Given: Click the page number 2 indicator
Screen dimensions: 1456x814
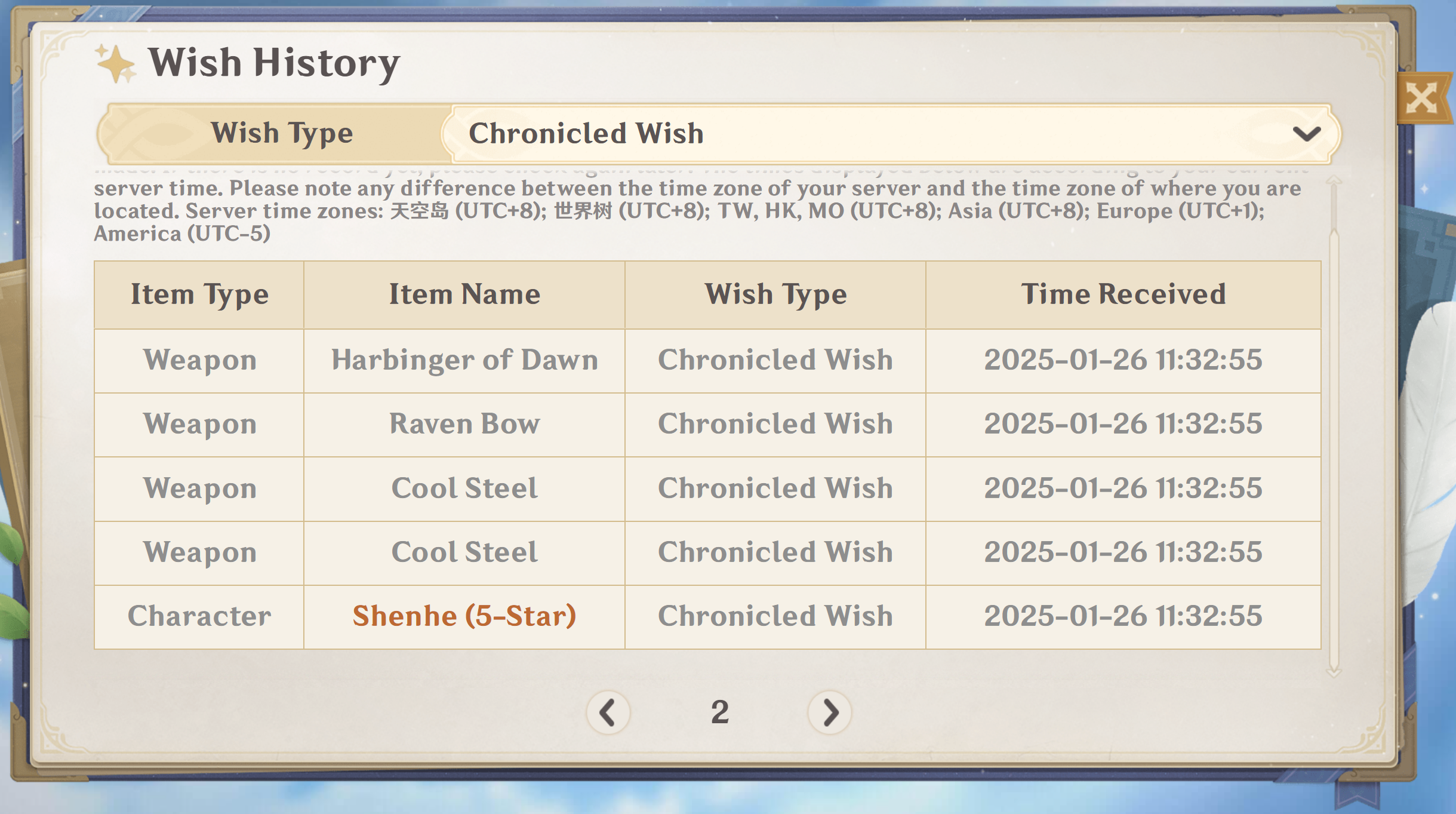Looking at the screenshot, I should pos(719,712).
